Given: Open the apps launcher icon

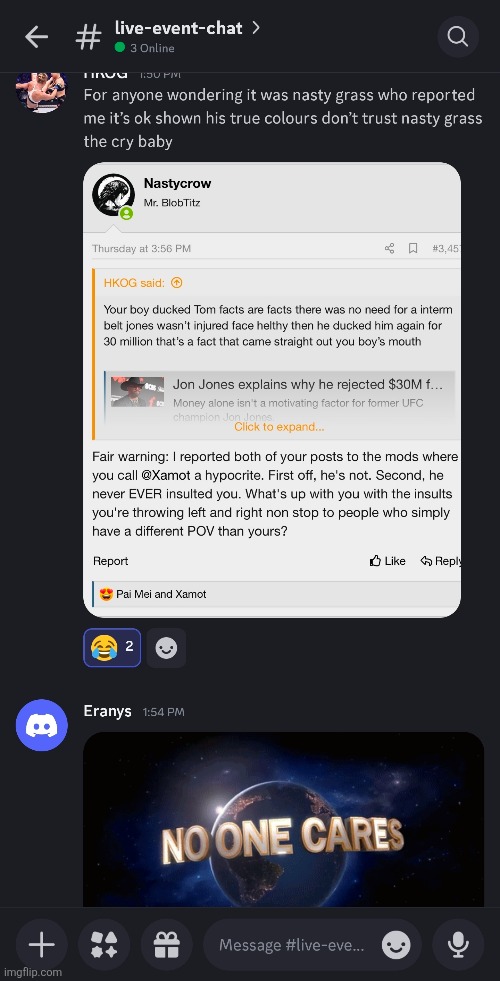Looking at the screenshot, I should coord(104,945).
